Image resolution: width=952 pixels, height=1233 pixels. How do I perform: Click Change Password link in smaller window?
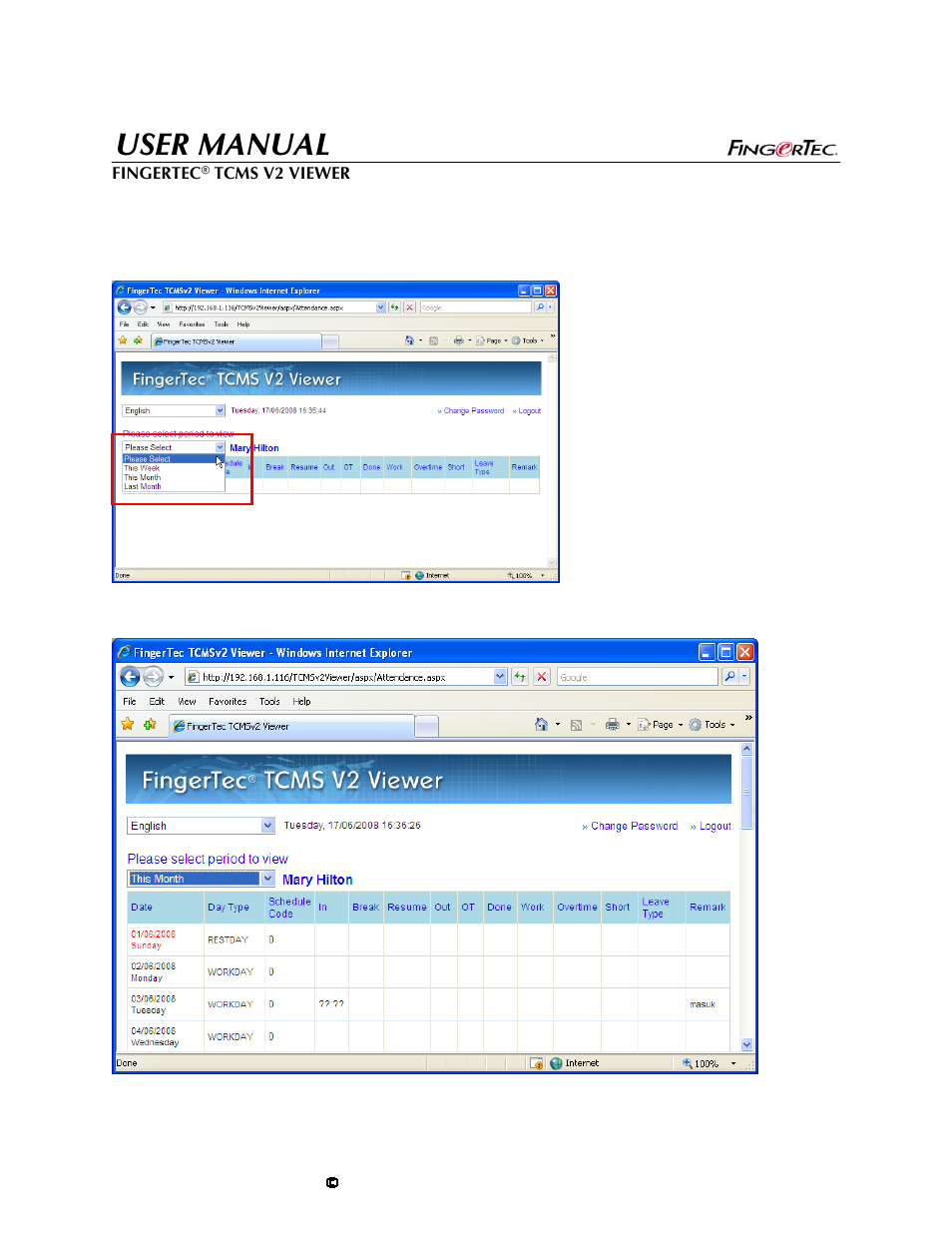(474, 411)
